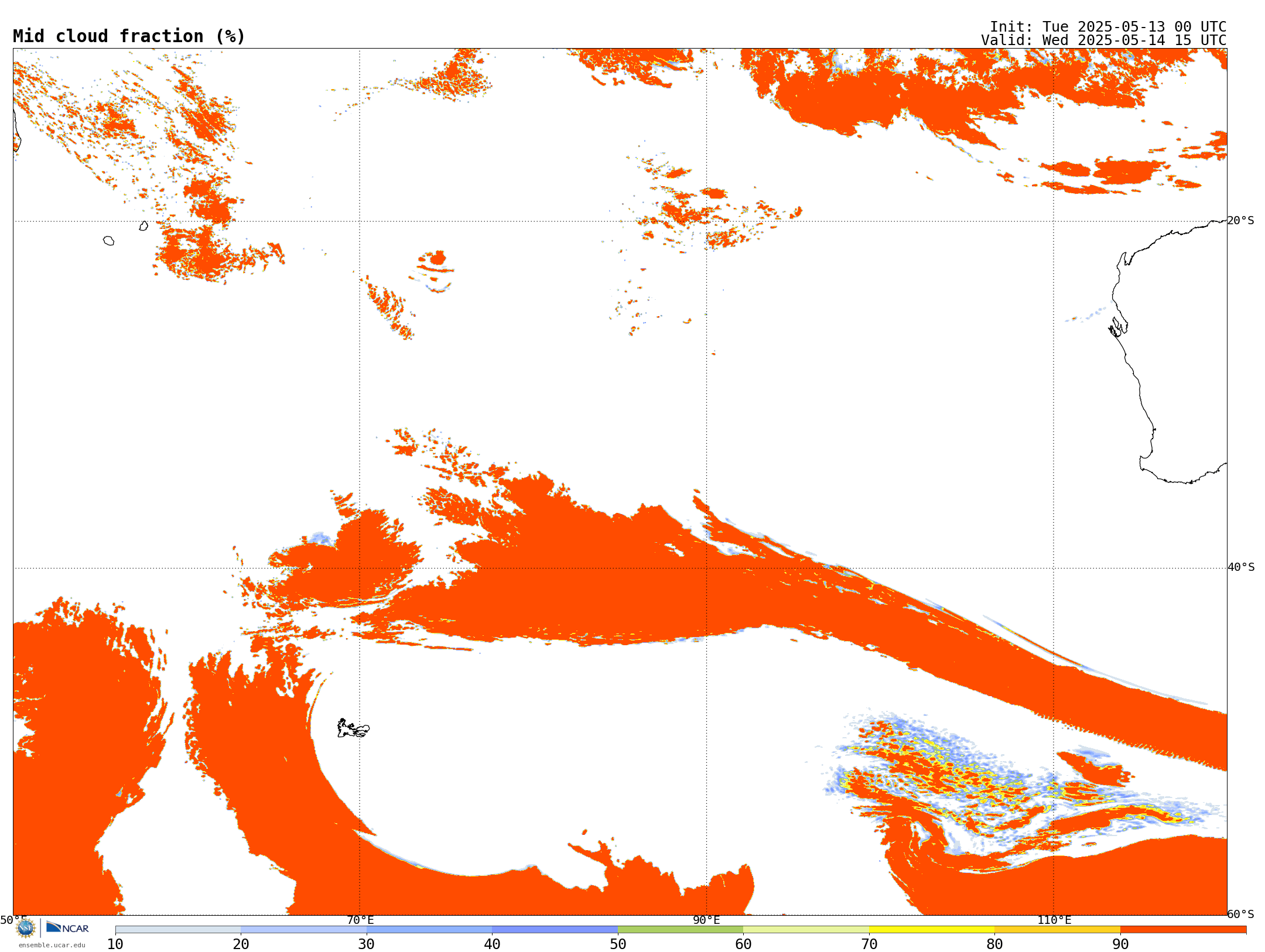
Task: Click the Kerguelen Islands outline near 70°E
Action: pyautogui.click(x=353, y=728)
